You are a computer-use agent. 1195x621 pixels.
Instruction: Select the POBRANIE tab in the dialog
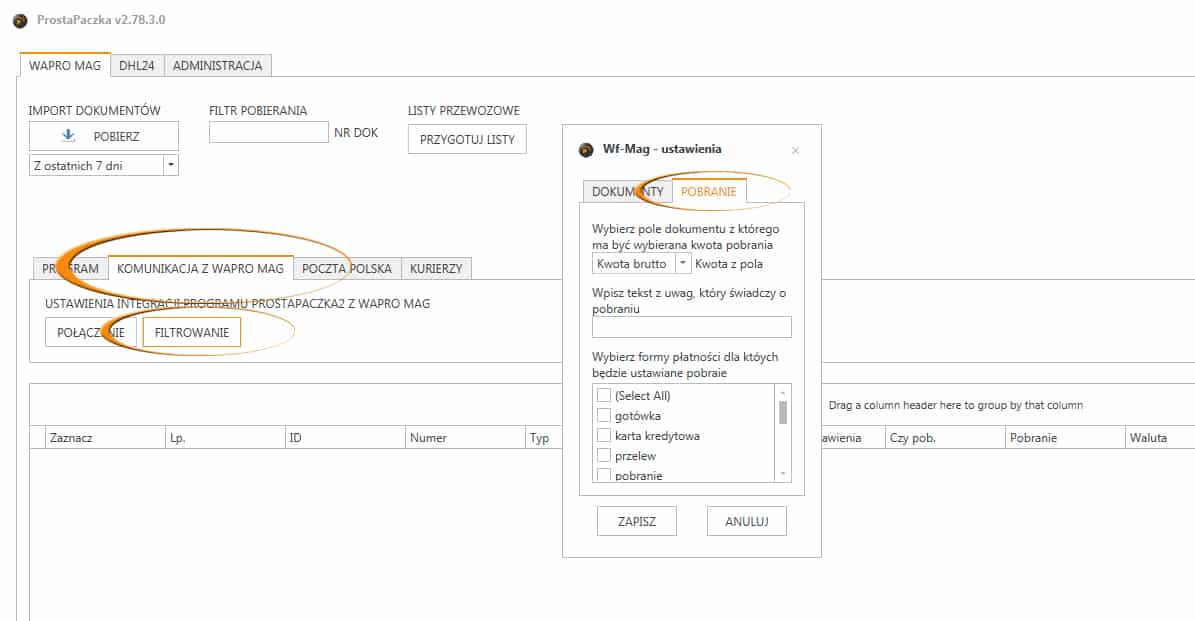[709, 191]
